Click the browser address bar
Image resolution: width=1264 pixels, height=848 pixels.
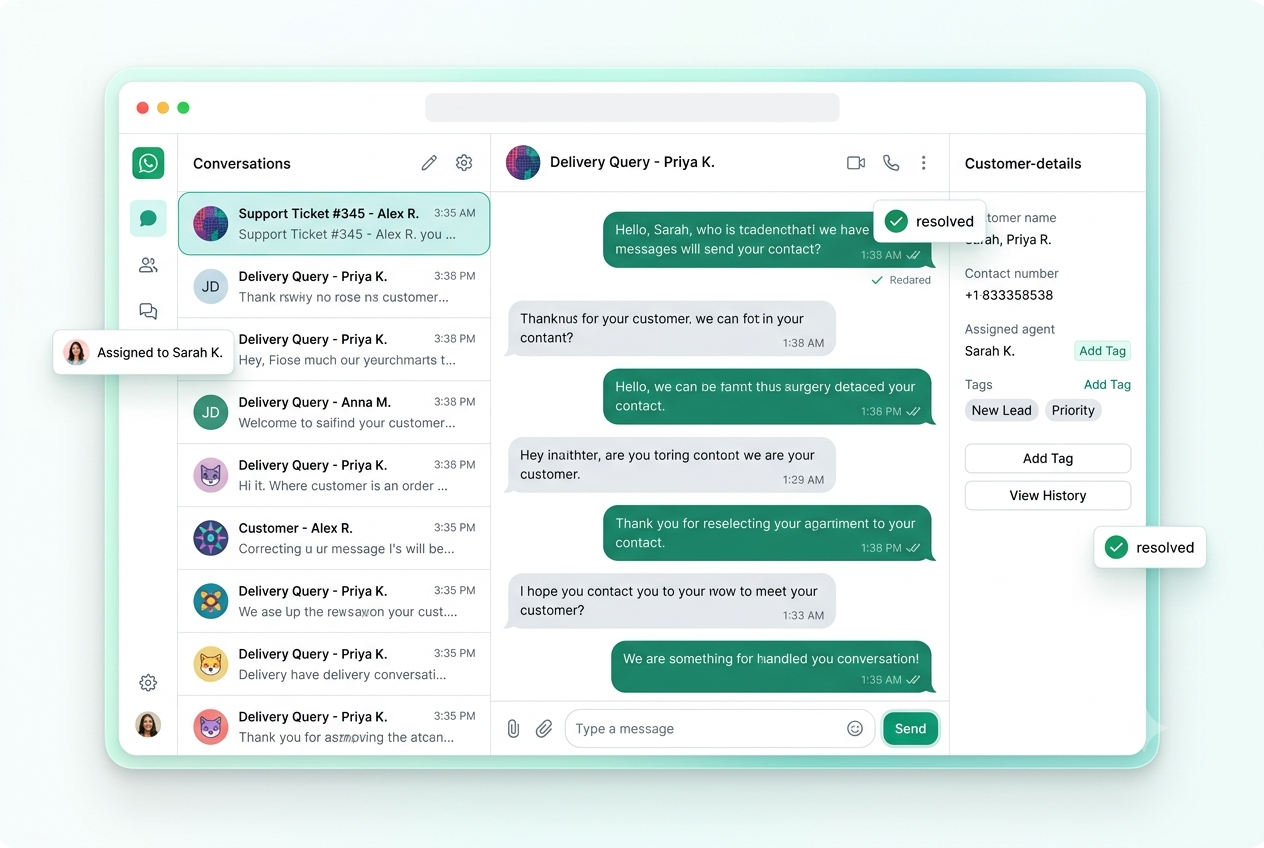pyautogui.click(x=632, y=108)
